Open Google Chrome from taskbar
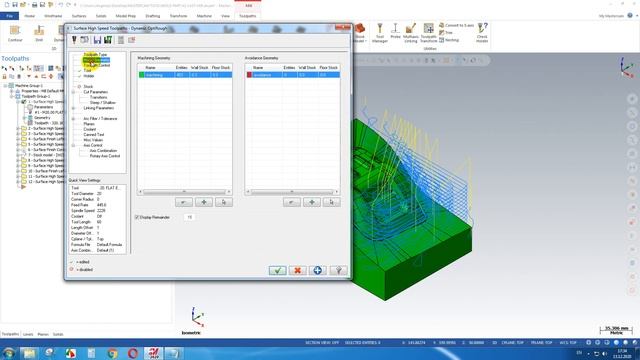Screen dimensions: 640x360 click(x=112, y=353)
